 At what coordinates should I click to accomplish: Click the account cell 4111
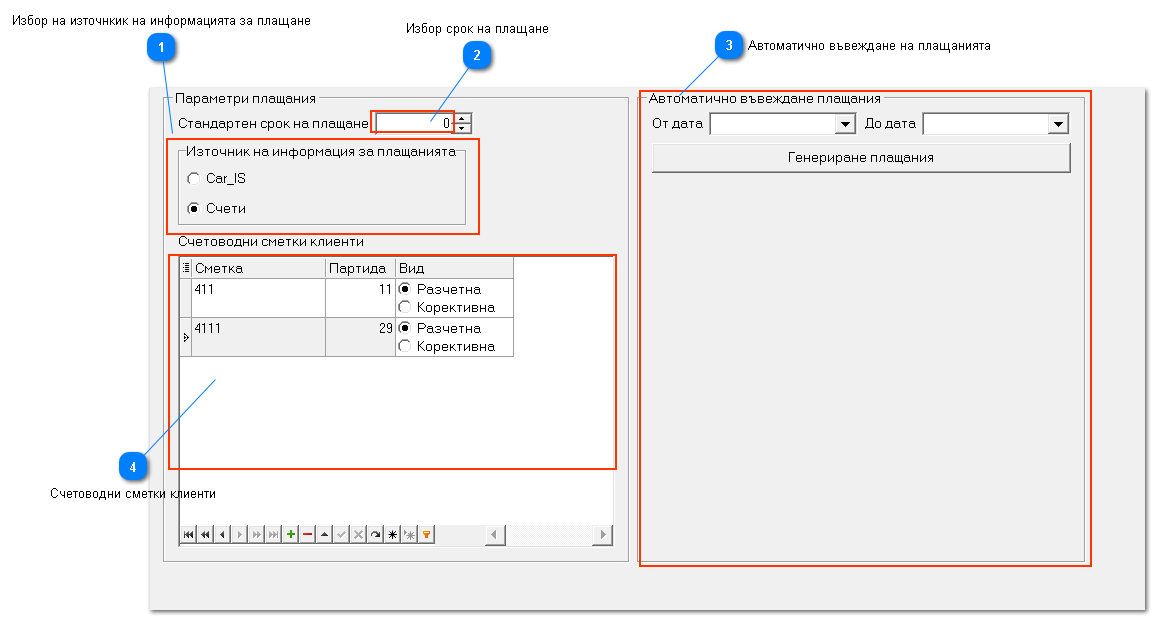(258, 337)
